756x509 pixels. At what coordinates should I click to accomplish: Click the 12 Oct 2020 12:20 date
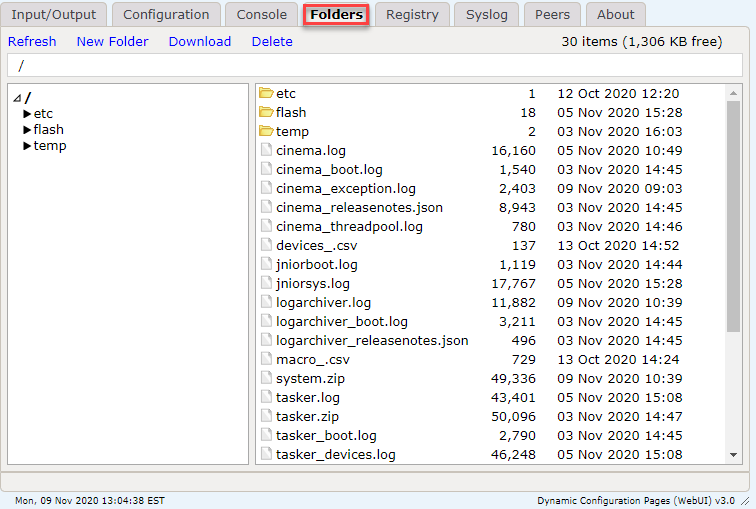(x=618, y=93)
